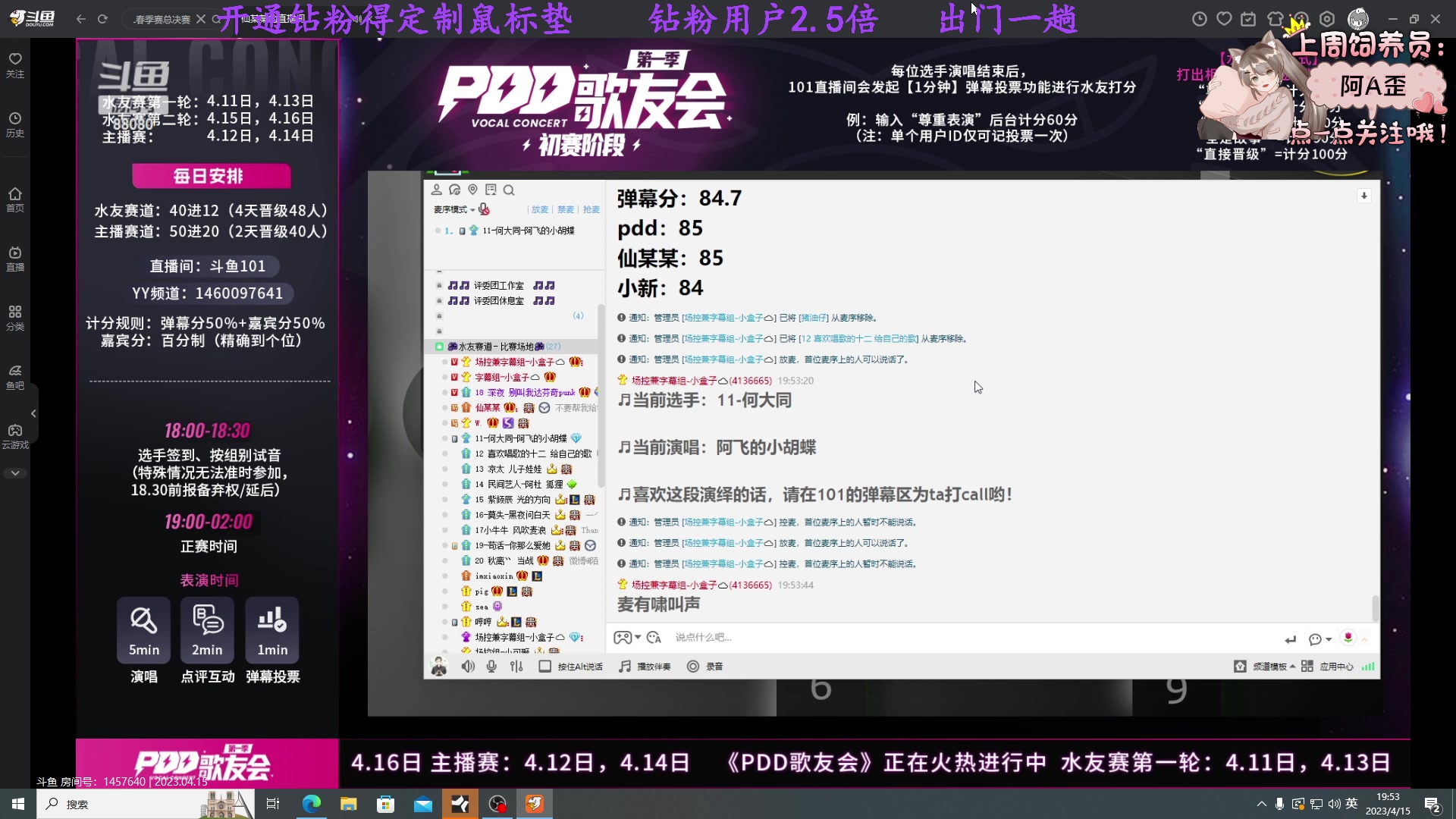Start 录音 recording in YY
The height and width of the screenshot is (819, 1456).
(x=704, y=667)
